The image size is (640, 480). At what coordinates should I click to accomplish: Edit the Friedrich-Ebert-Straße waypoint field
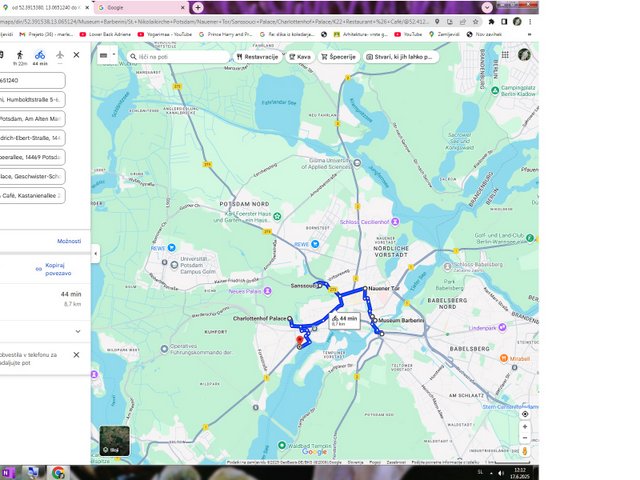(32, 138)
